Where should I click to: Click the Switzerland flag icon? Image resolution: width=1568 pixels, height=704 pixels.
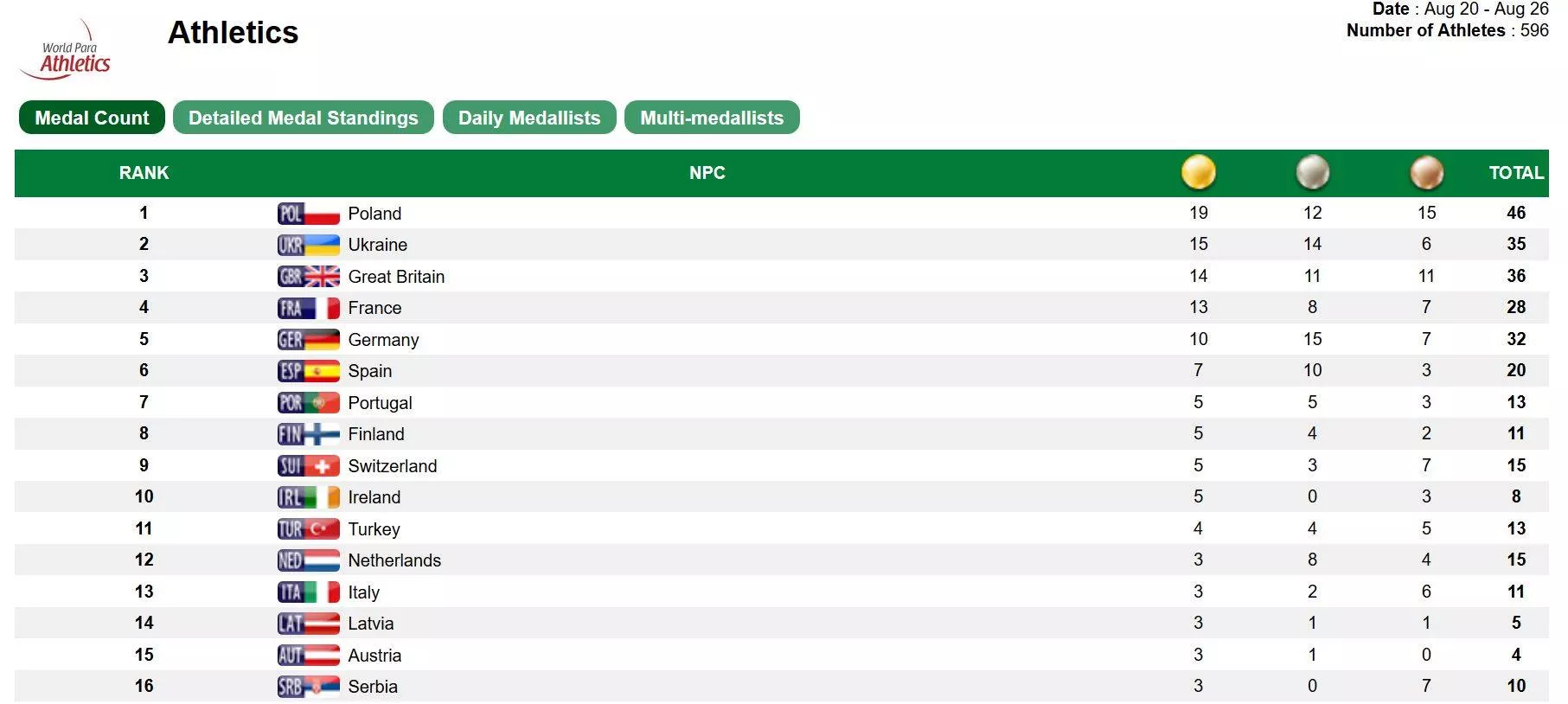pyautogui.click(x=308, y=466)
